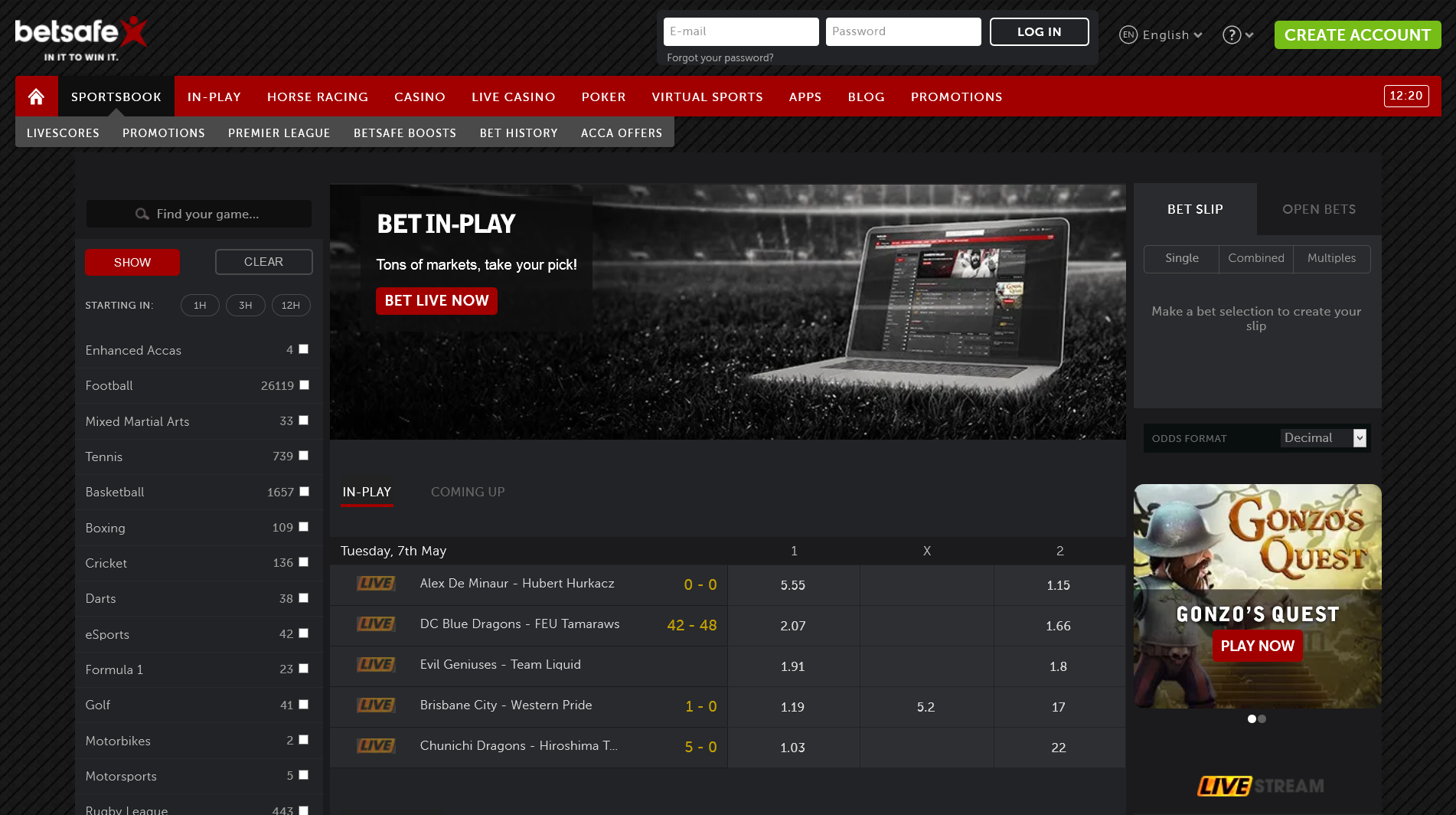Screen dimensions: 1456x815
Task: Go to In-Play in main navigation
Action: 214,97
